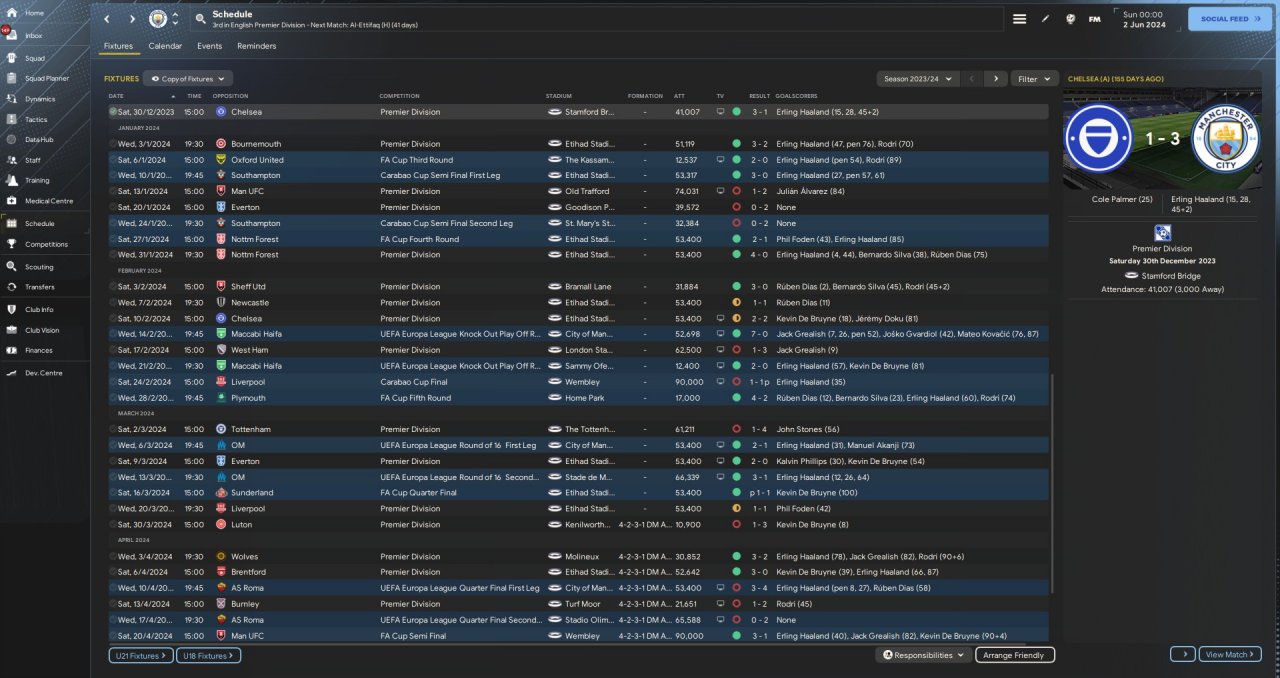Open the Club Vision icon
The height and width of the screenshot is (678, 1280).
(11, 330)
